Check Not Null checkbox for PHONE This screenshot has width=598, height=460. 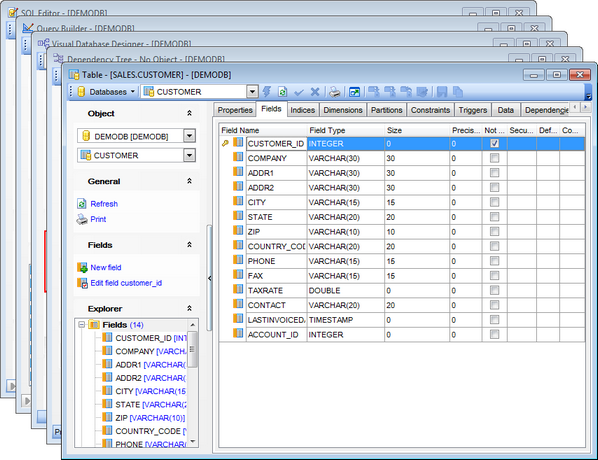pyautogui.click(x=495, y=261)
